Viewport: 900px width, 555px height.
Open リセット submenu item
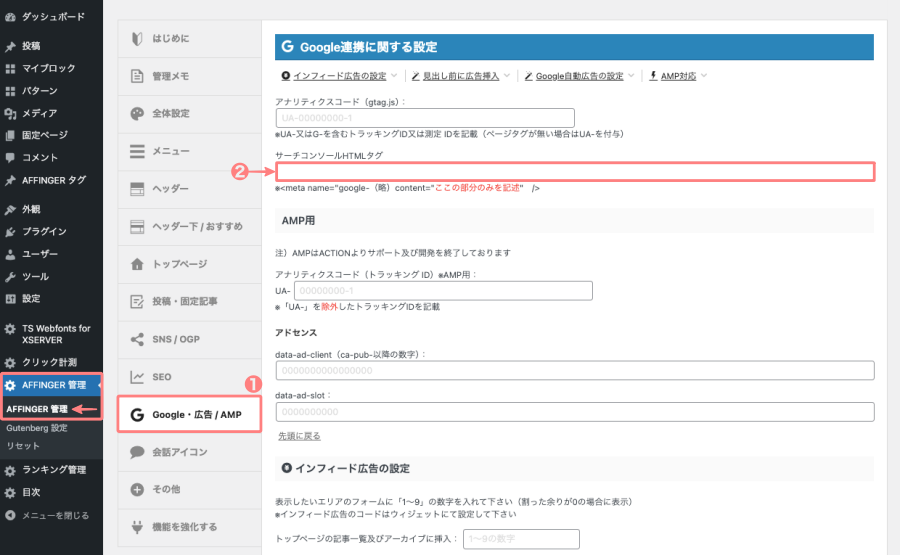[23, 446]
